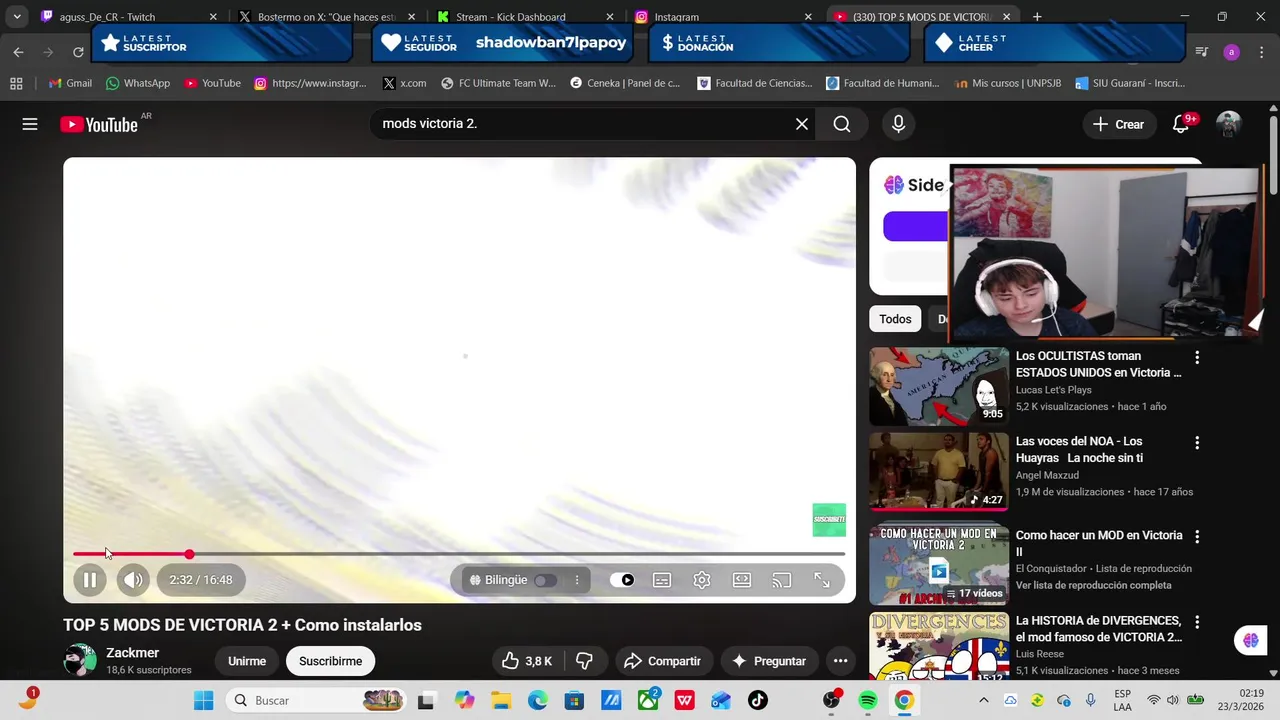The width and height of the screenshot is (1280, 720).
Task: Go to the YouTube home logo
Action: (98, 124)
